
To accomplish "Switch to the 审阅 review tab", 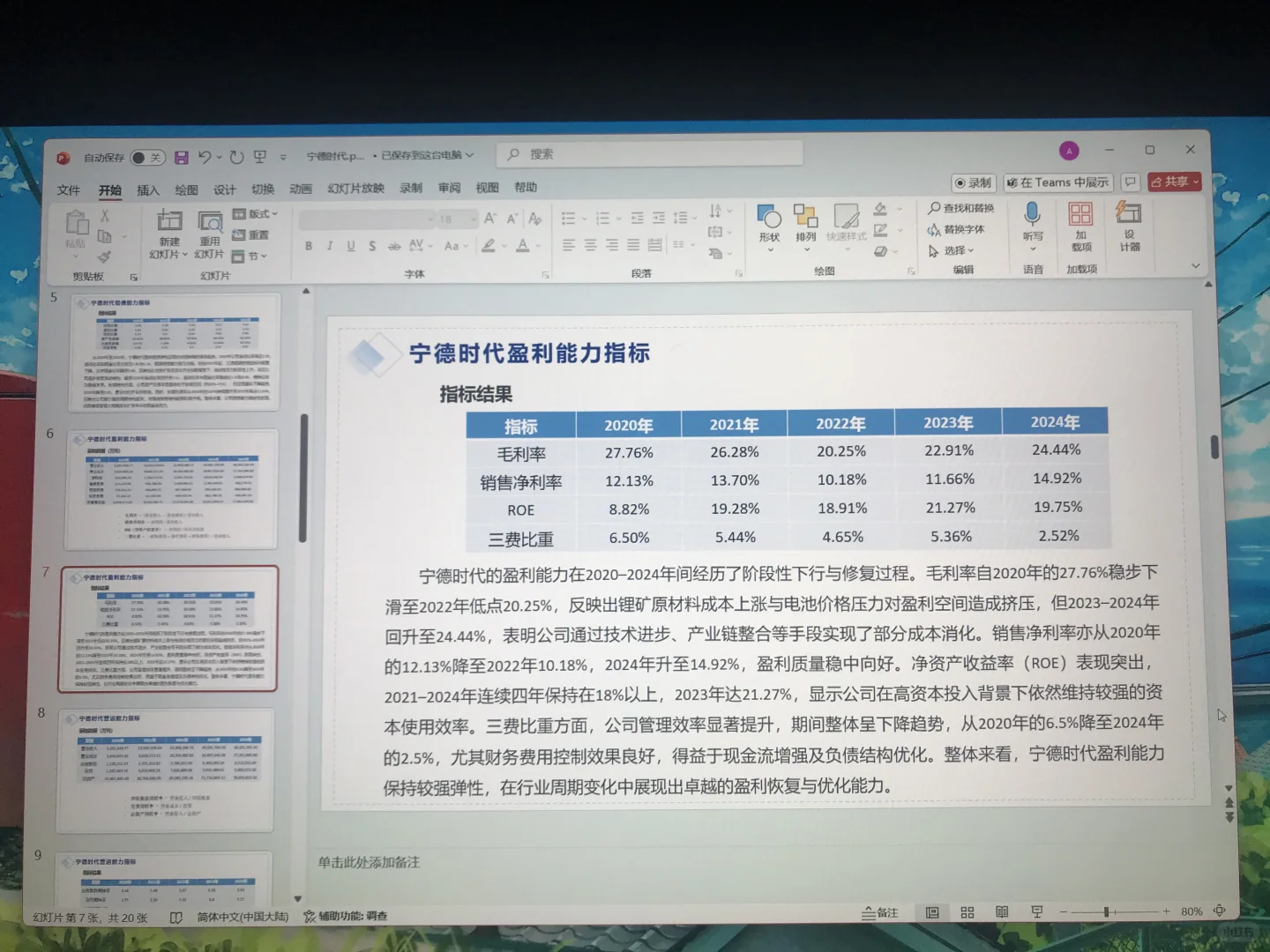I will [450, 188].
